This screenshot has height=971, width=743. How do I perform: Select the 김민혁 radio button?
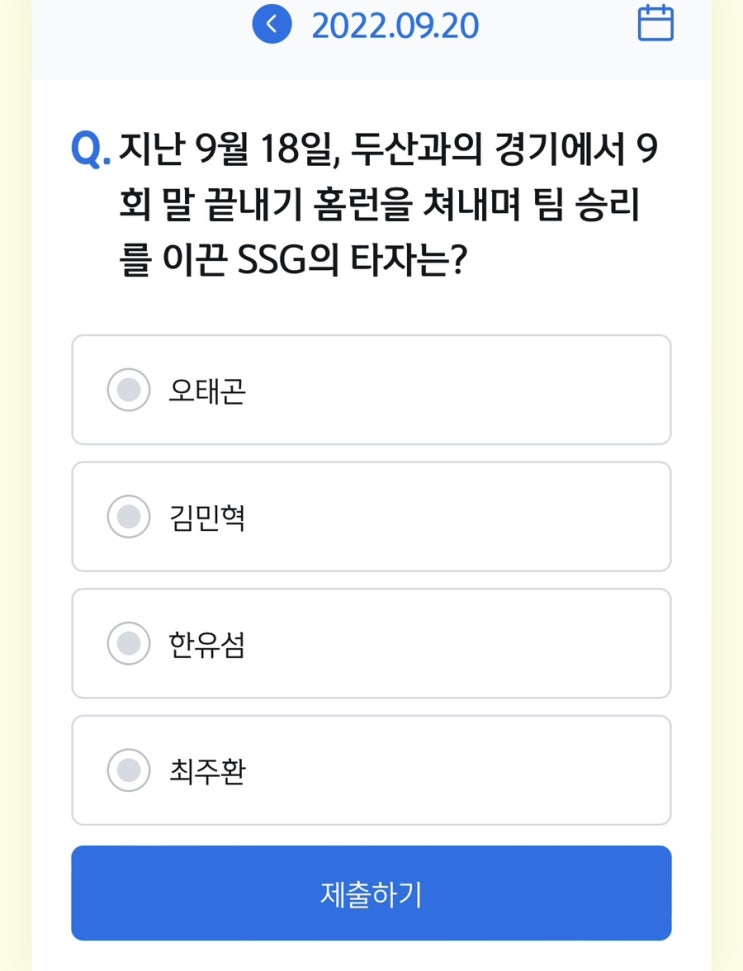click(128, 517)
